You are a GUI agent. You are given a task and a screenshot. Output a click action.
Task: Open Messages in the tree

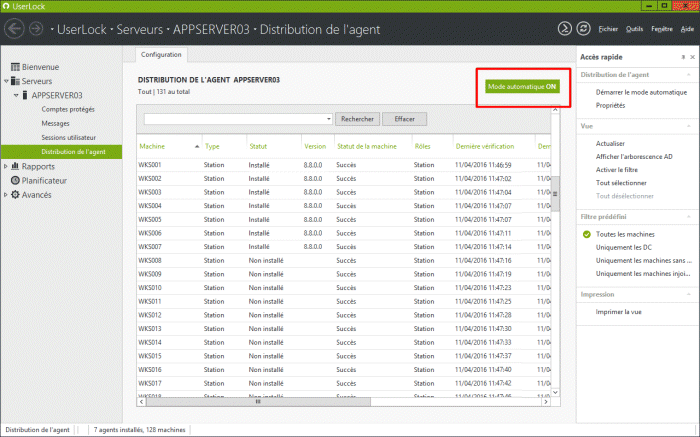coord(55,124)
